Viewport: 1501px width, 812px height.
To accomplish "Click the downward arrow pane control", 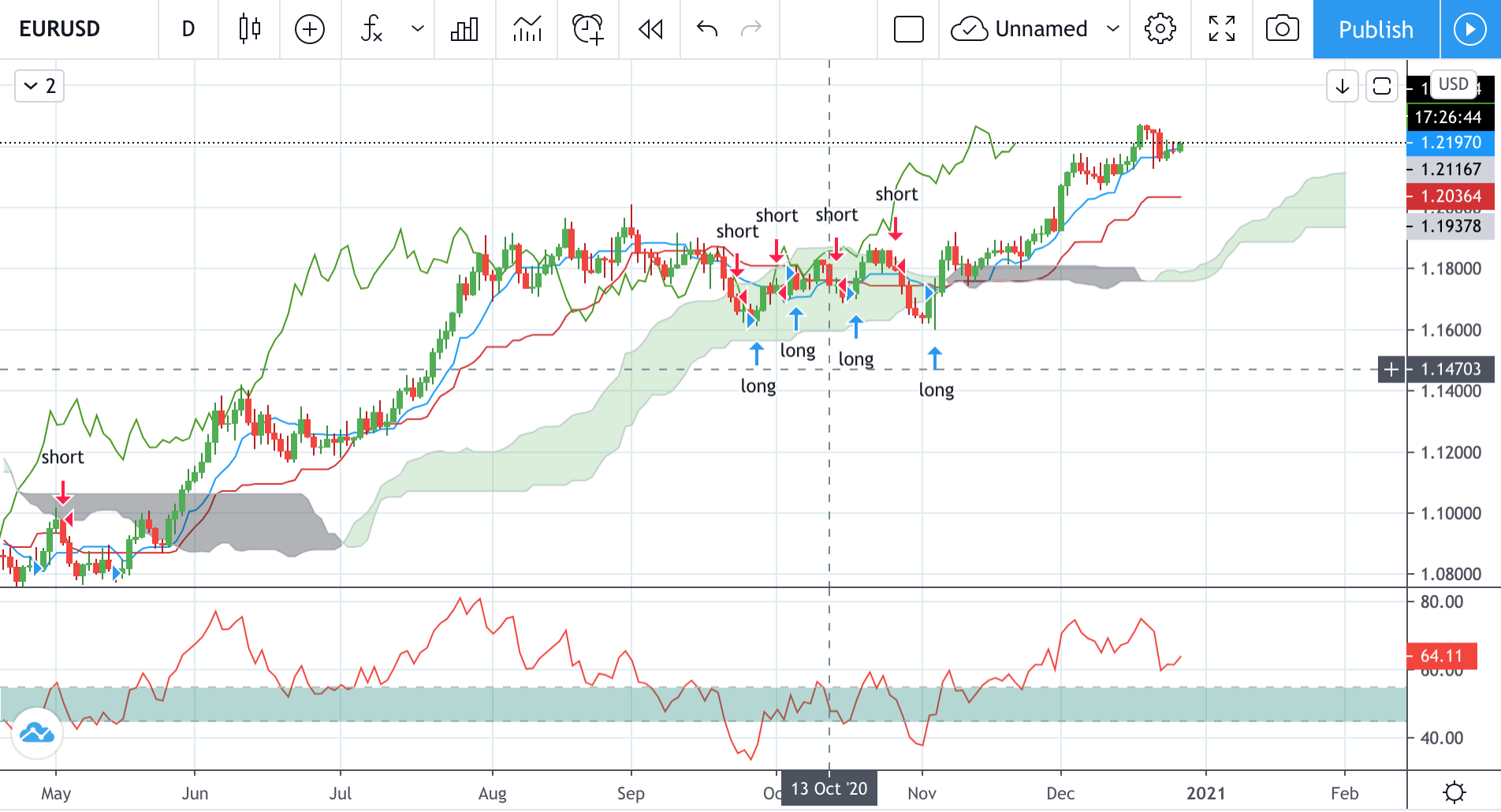I will (x=1343, y=86).
